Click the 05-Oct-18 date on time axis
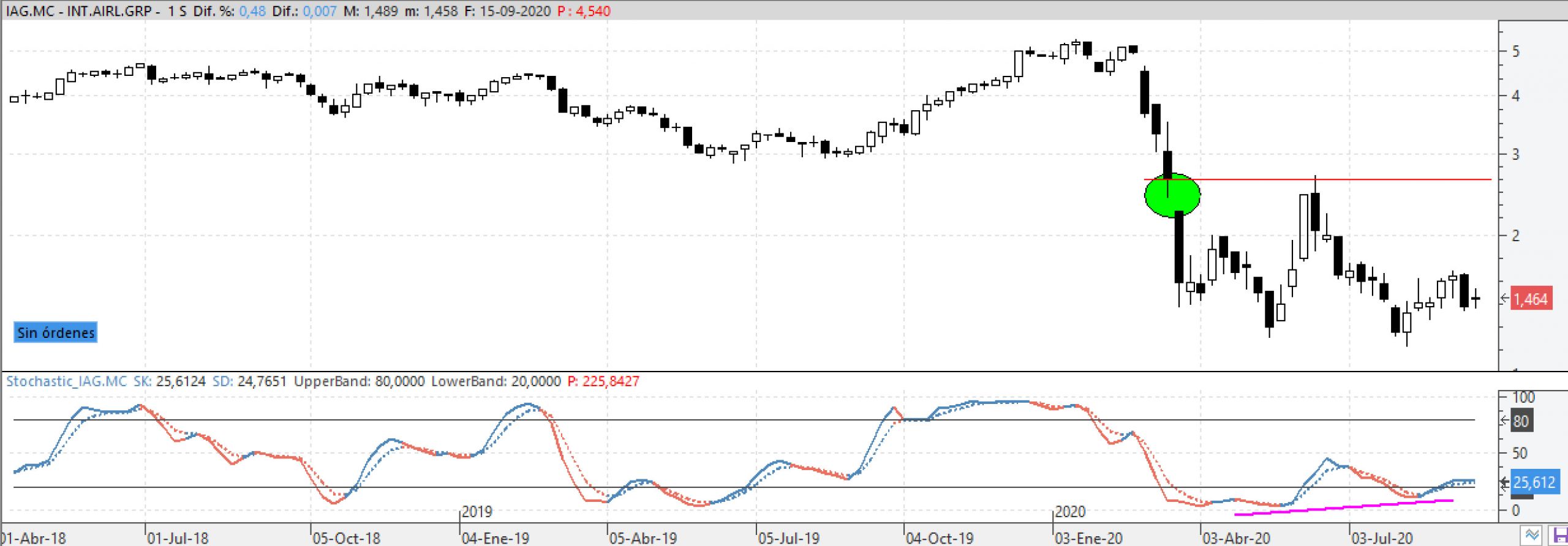The width and height of the screenshot is (1568, 546). tap(346, 538)
